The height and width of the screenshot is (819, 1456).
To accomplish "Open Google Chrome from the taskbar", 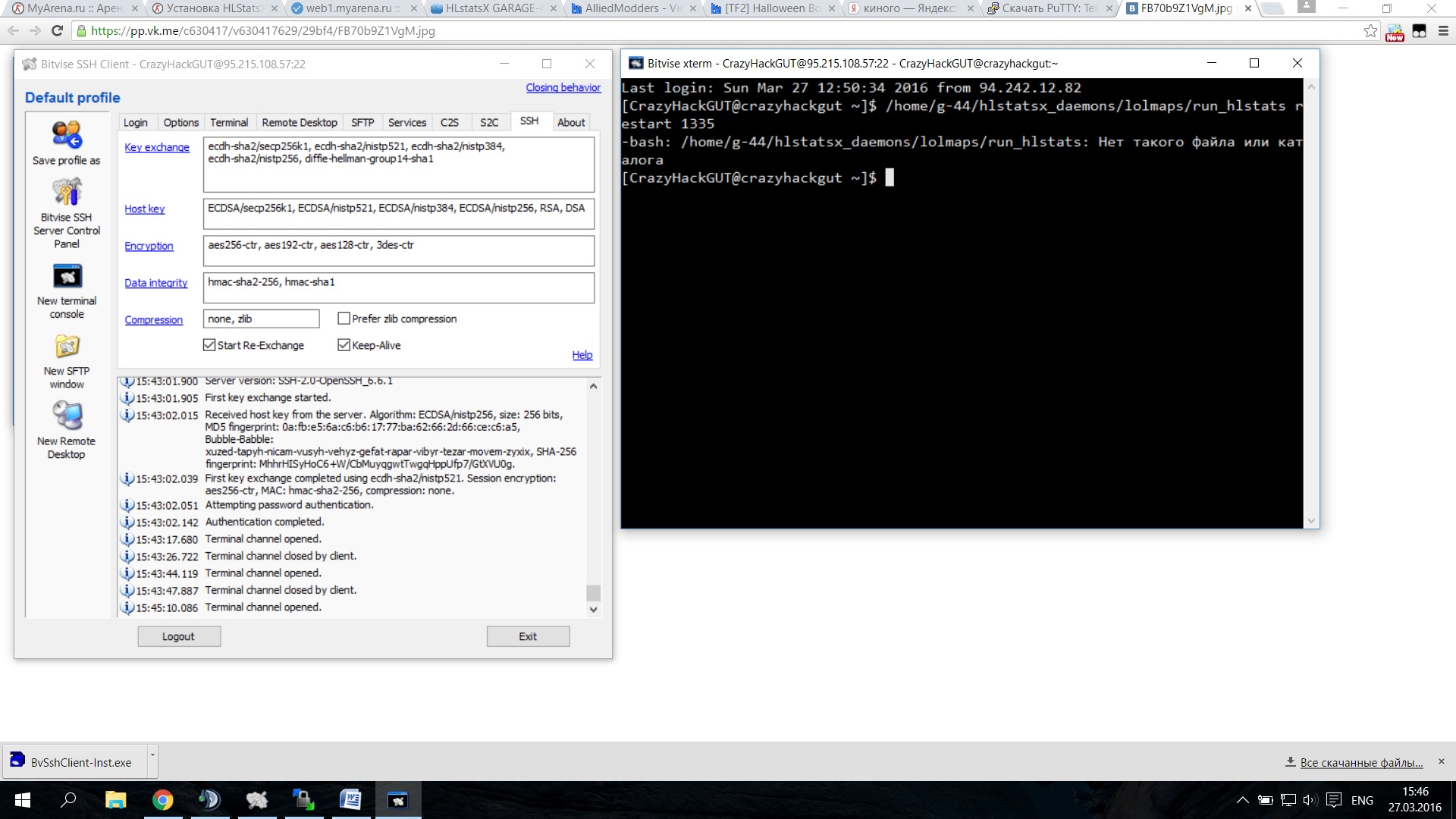I will tap(162, 800).
